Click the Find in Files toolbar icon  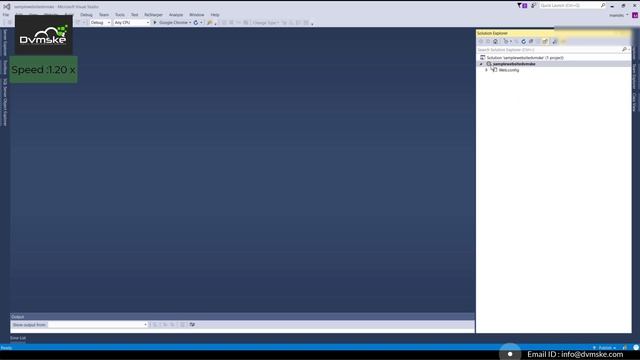[x=209, y=22]
